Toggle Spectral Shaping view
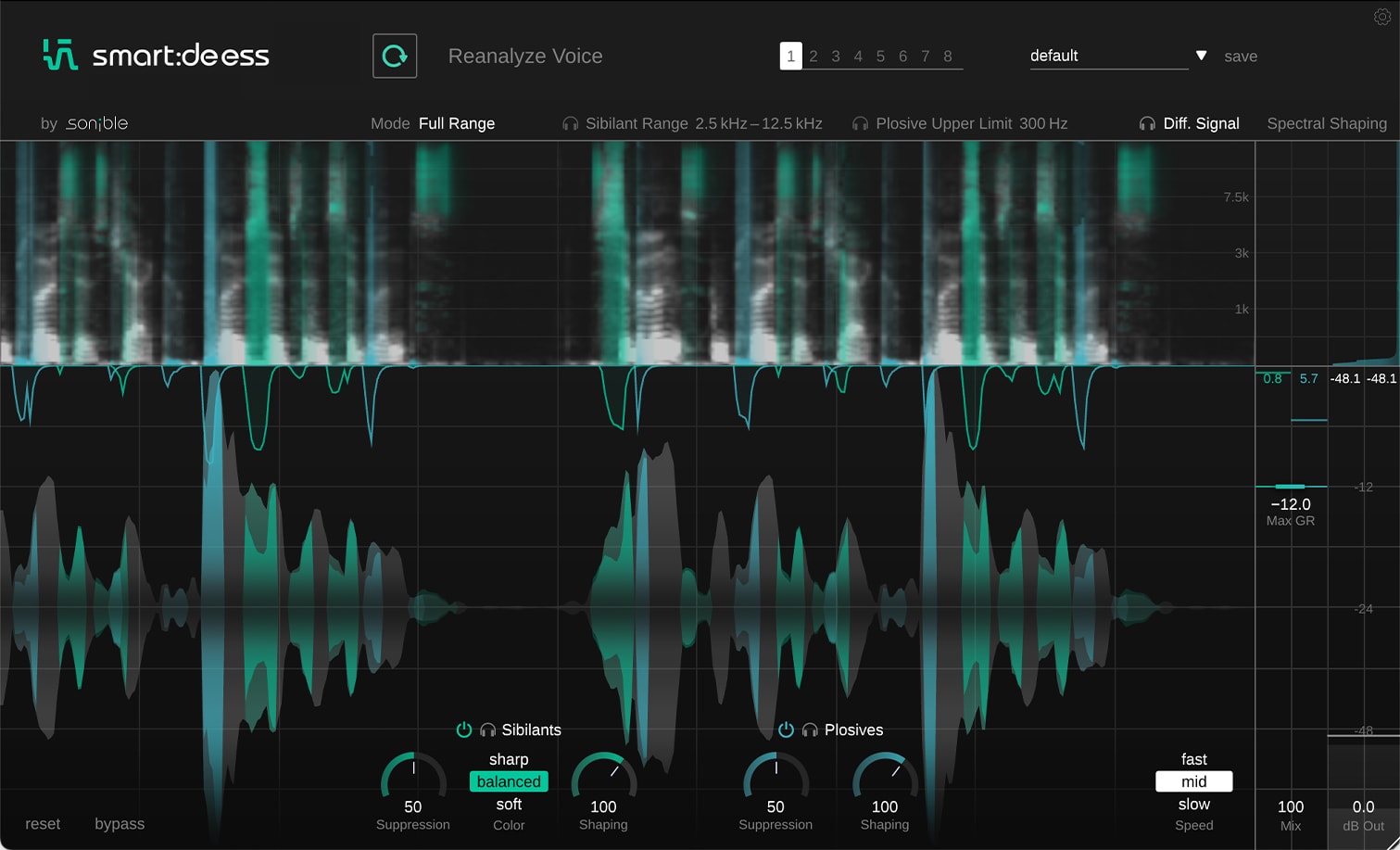This screenshot has width=1400, height=850. coord(1327,123)
